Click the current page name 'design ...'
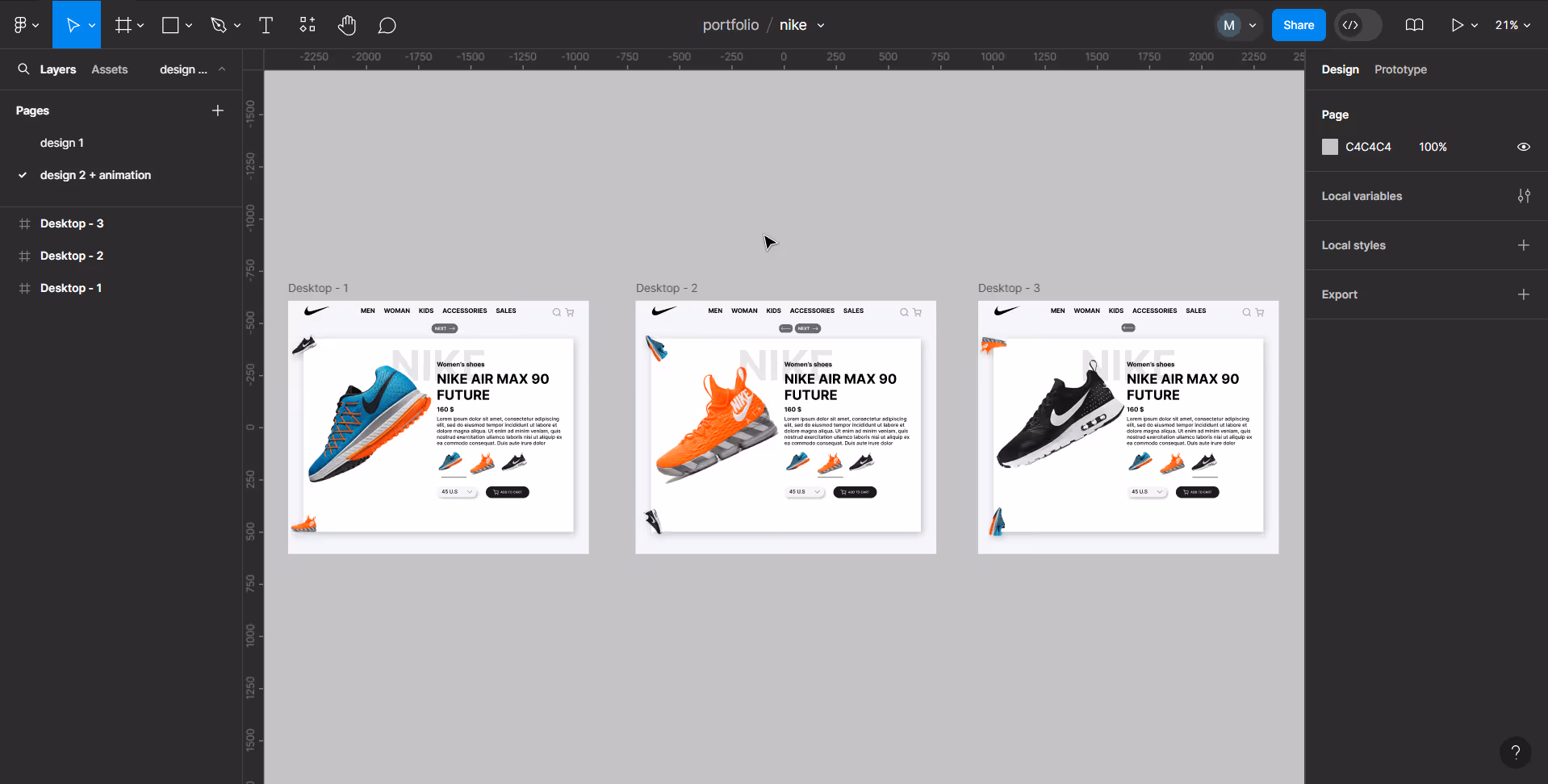The image size is (1548, 784). coord(183,69)
